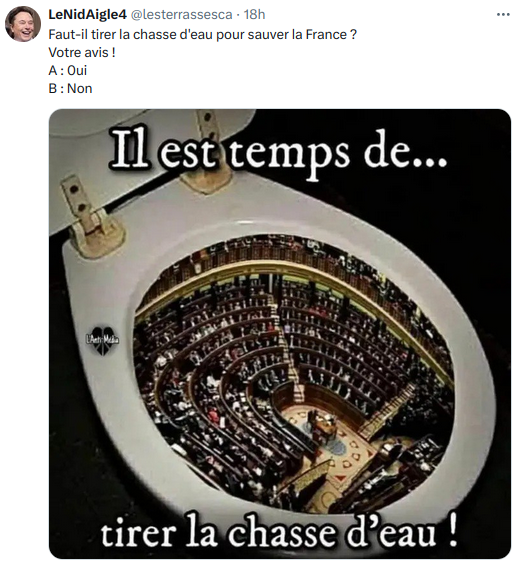Select the 'A : Oui' answer line
Screen dimensions: 518x566
click(68, 70)
